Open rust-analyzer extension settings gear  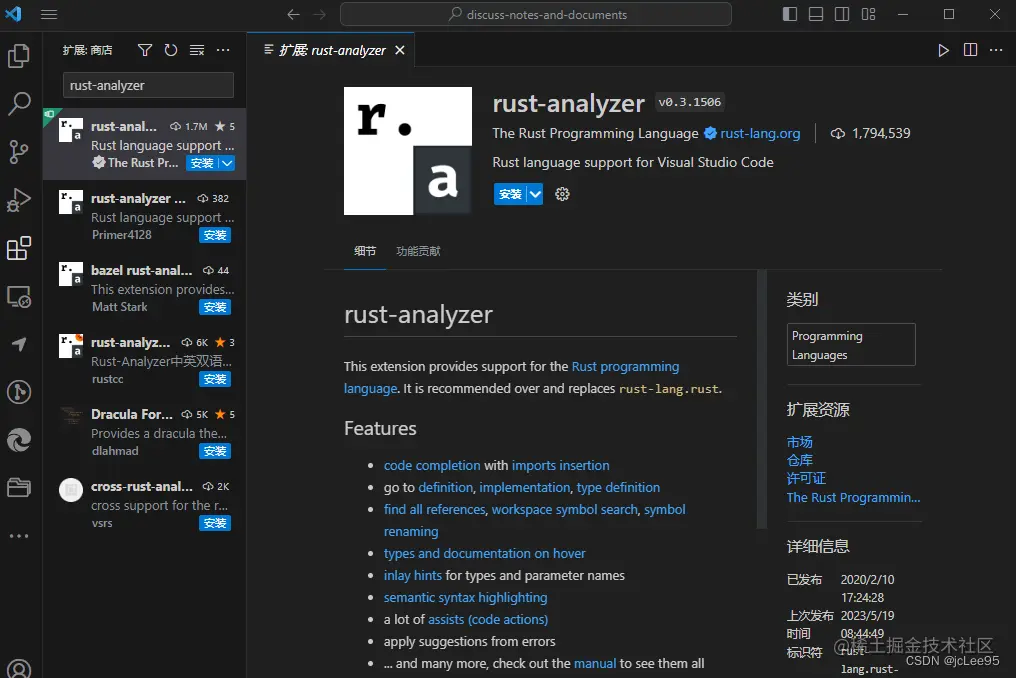(x=562, y=194)
